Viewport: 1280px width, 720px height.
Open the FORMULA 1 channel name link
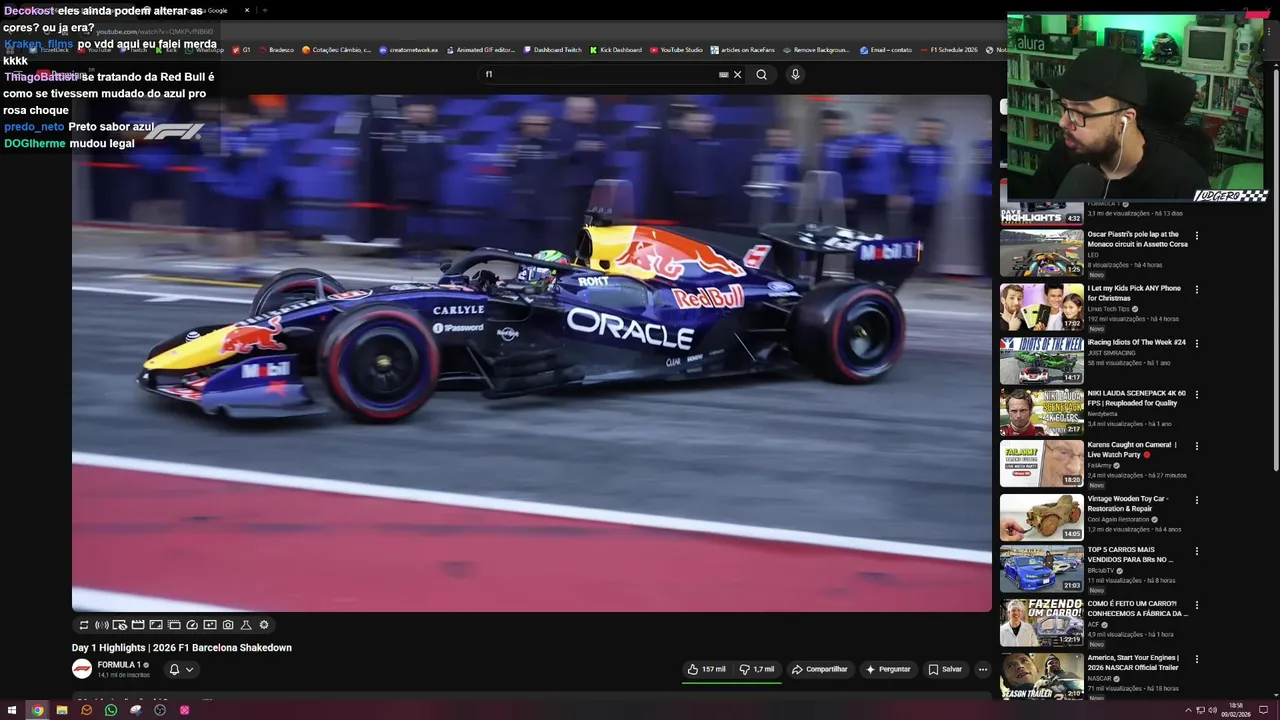[x=119, y=665]
